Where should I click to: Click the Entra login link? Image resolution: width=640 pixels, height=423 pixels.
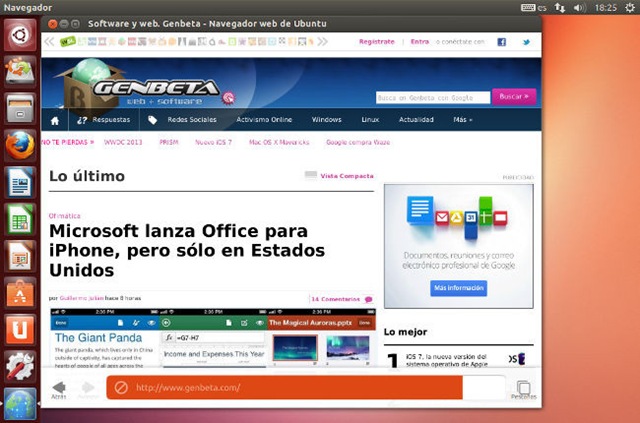tap(420, 42)
